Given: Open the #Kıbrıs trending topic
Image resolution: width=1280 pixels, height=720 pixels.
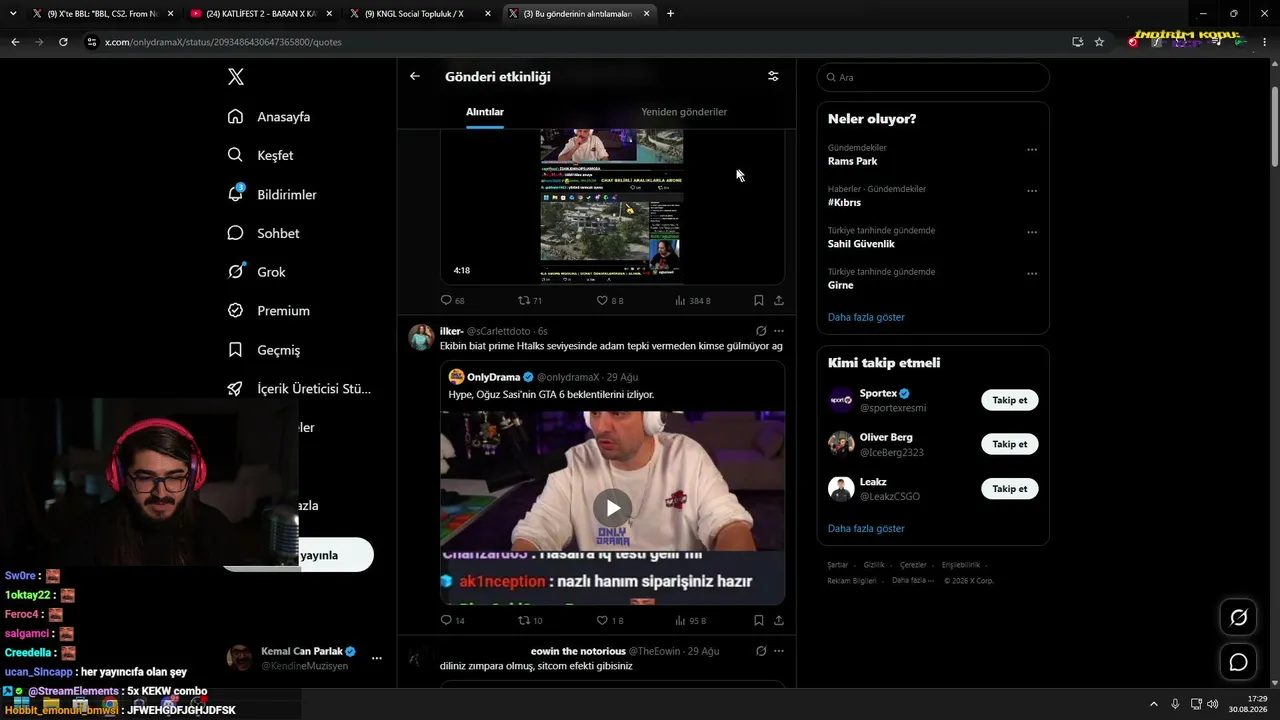Looking at the screenshot, I should [x=845, y=202].
